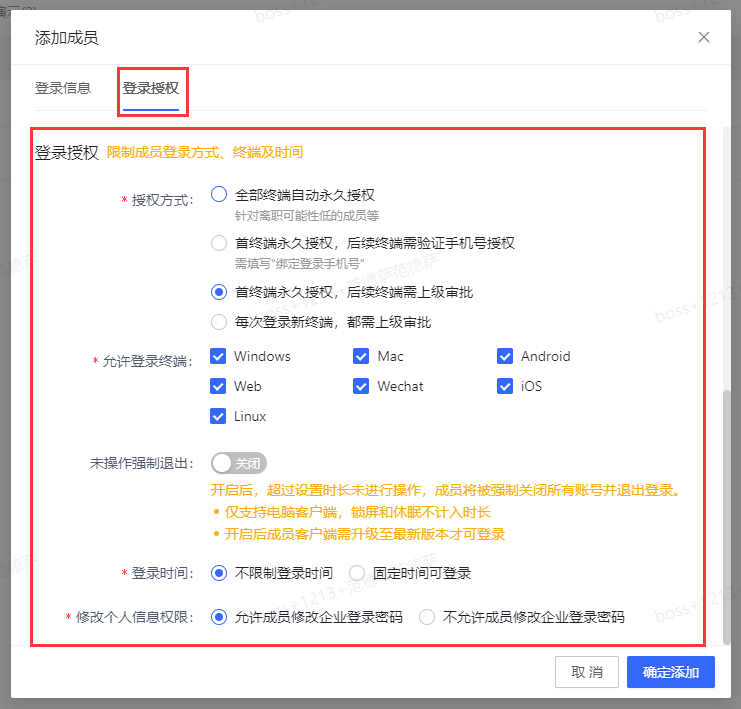Toggle the Mac terminal checkbox
Screen dimensions: 741x709
[361, 356]
